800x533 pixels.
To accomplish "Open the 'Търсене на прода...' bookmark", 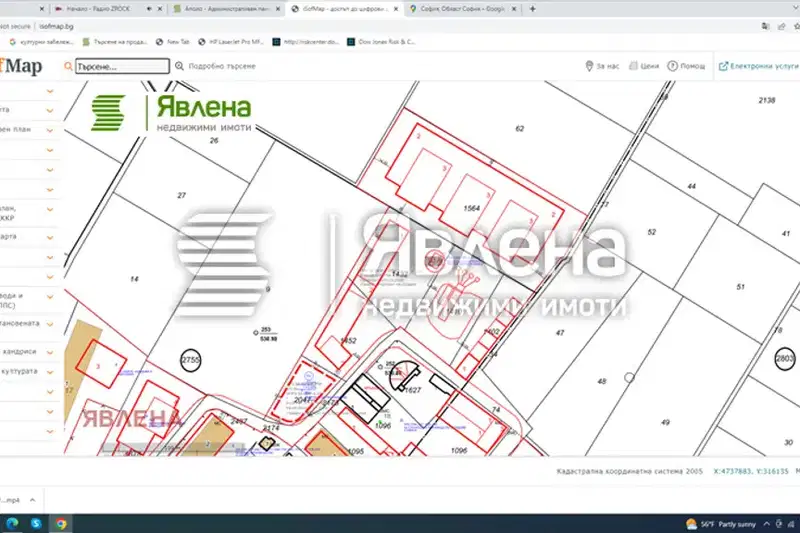I will pos(115,42).
